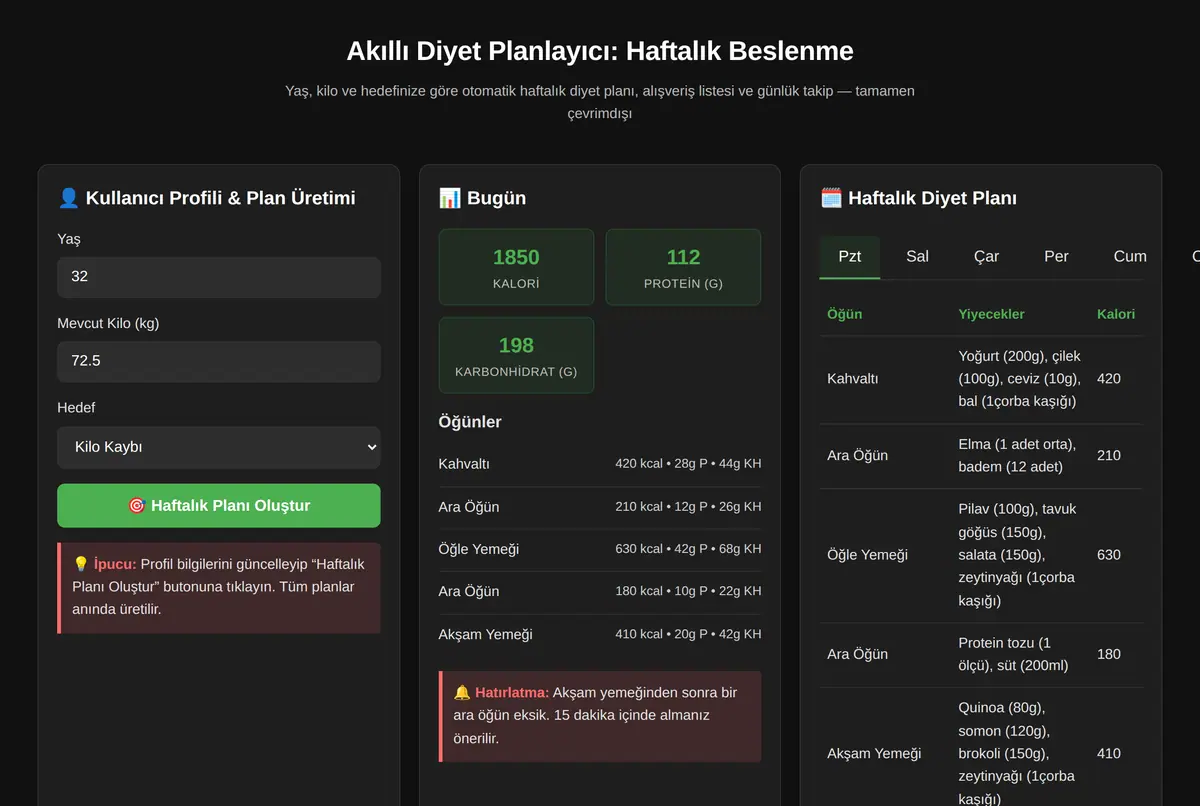Screen dimensions: 1200x806
Task: Click the bell icon in the Hatırlatma note
Action: pyautogui.click(x=462, y=692)
